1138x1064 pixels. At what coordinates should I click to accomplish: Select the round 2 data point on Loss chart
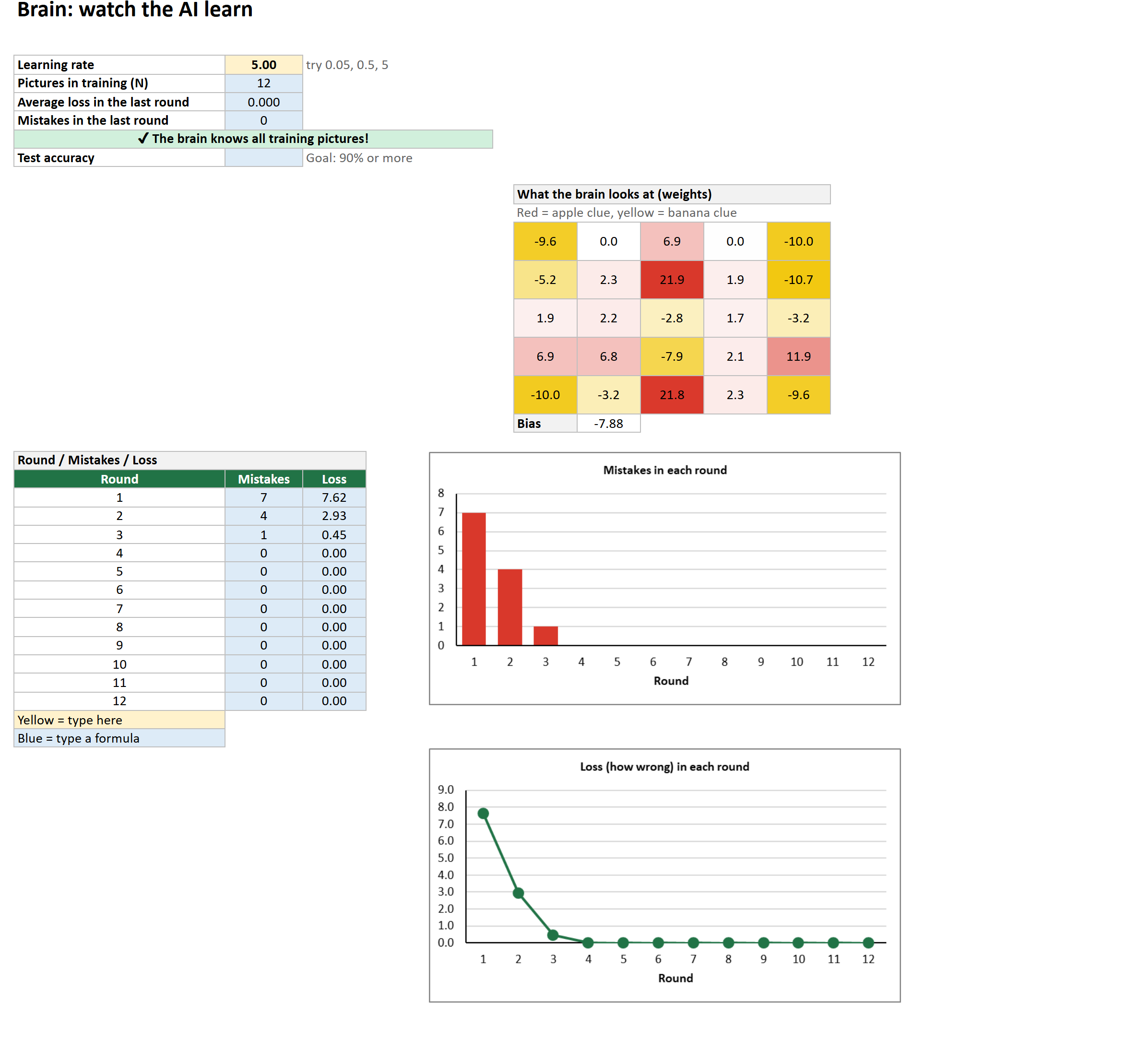click(518, 893)
